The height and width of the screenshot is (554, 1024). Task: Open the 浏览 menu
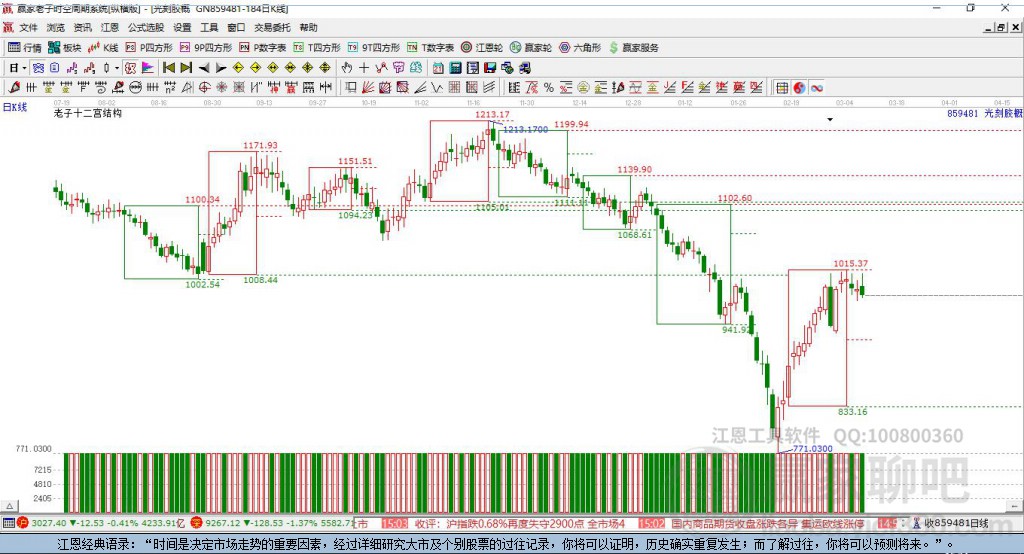(x=56, y=27)
